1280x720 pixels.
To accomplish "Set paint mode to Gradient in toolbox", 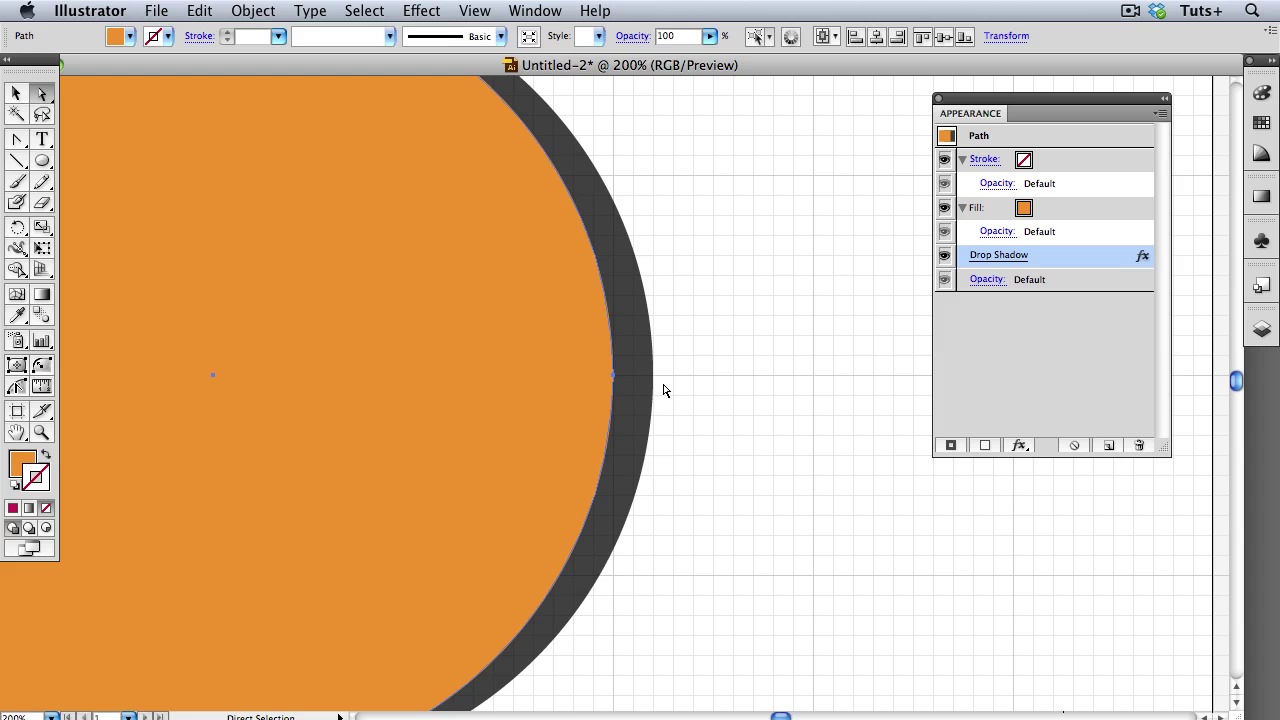I will point(29,508).
